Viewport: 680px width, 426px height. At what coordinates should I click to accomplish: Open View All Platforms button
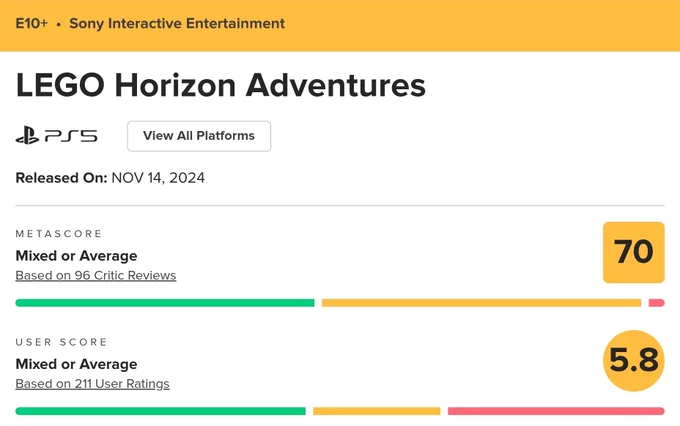pyautogui.click(x=199, y=136)
